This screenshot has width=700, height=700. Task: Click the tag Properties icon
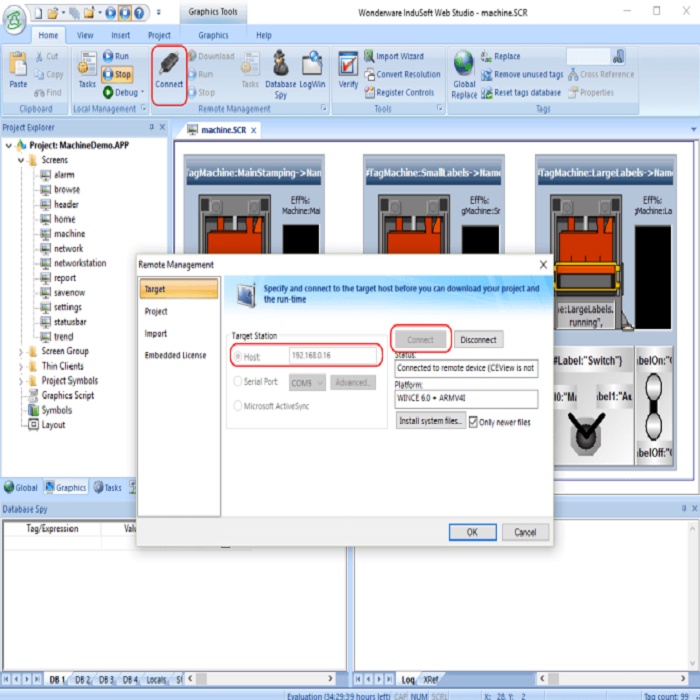(573, 93)
